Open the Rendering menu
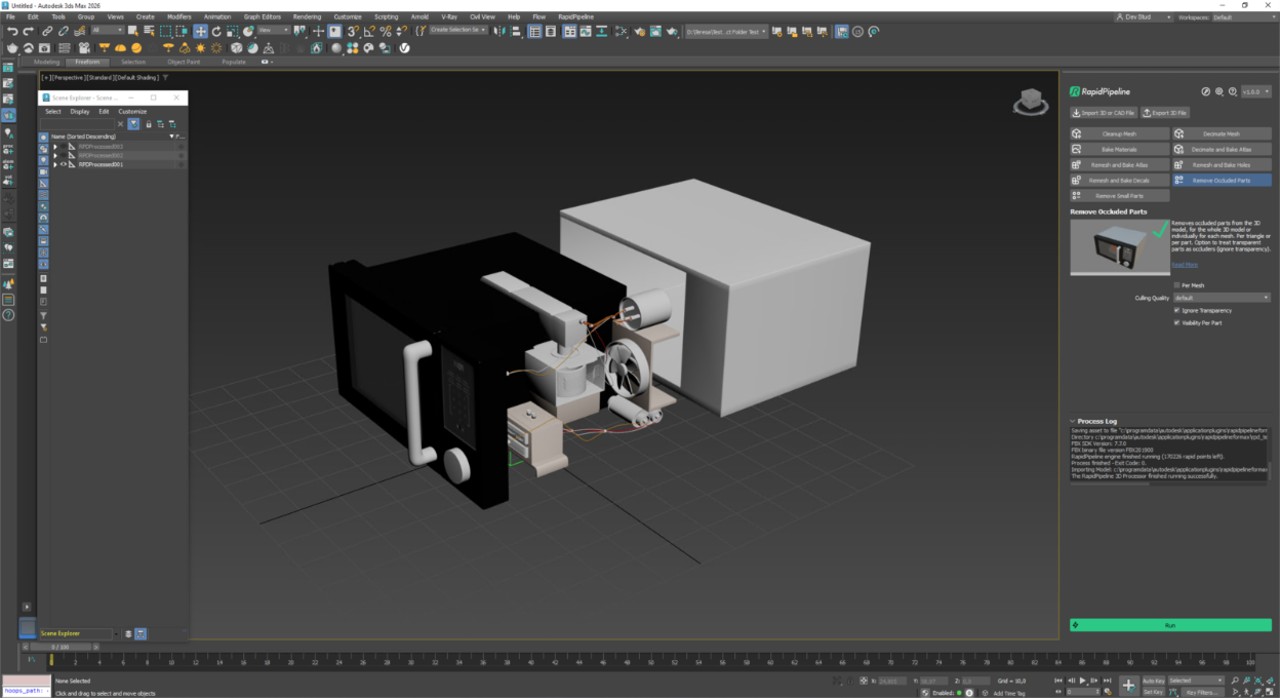This screenshot has width=1280, height=698. [307, 17]
